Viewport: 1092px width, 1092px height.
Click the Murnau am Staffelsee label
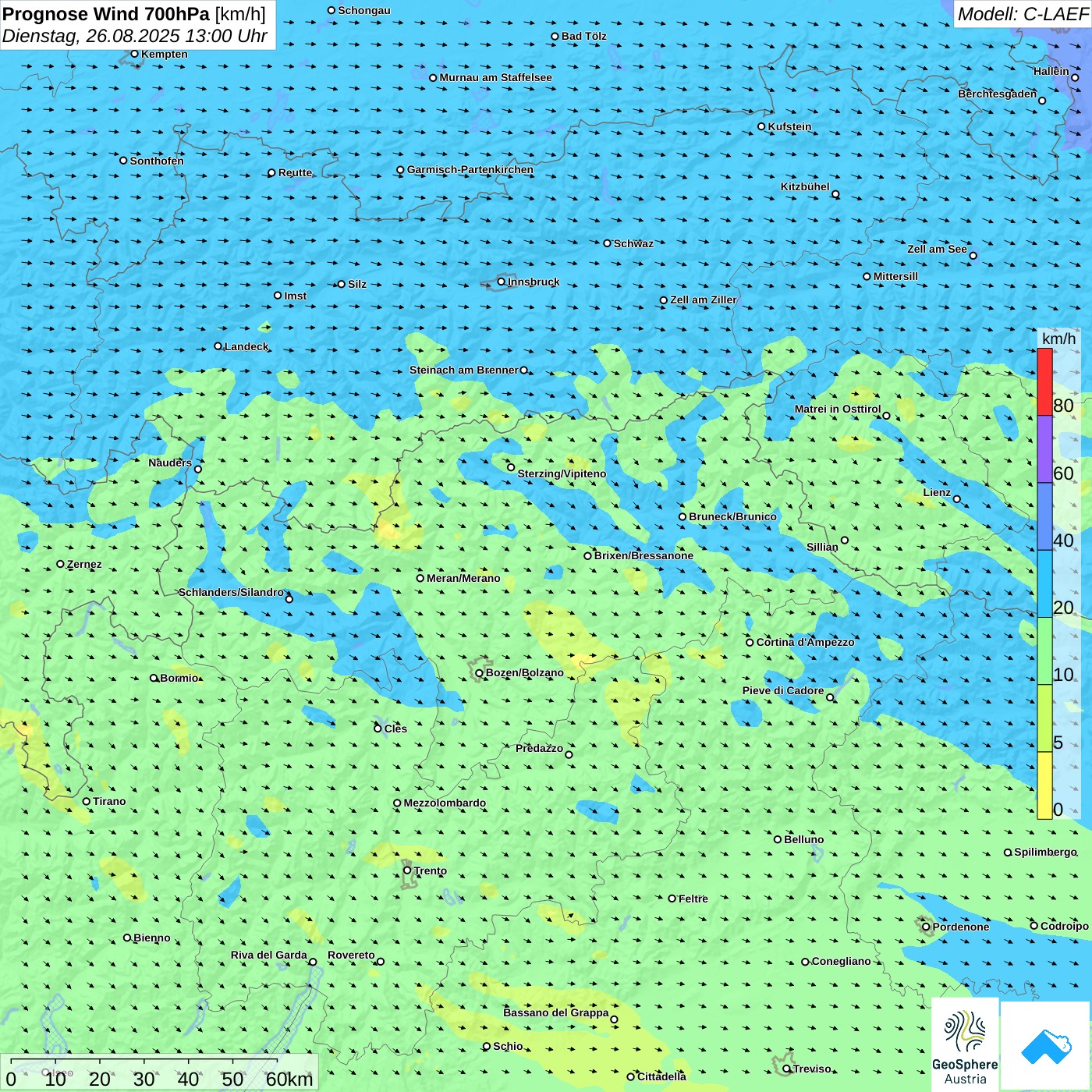tap(496, 77)
